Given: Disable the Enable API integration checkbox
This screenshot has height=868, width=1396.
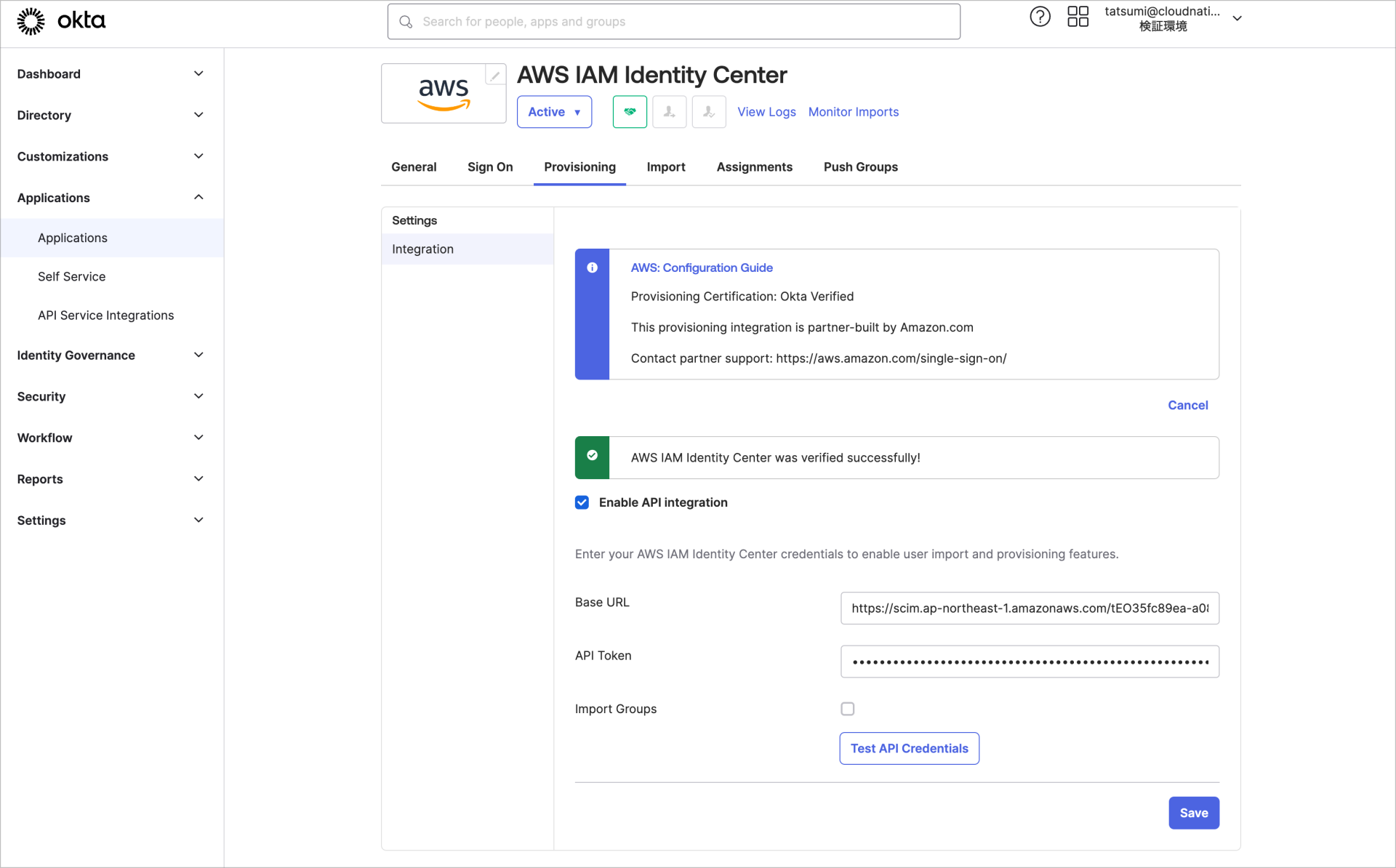Looking at the screenshot, I should (582, 502).
